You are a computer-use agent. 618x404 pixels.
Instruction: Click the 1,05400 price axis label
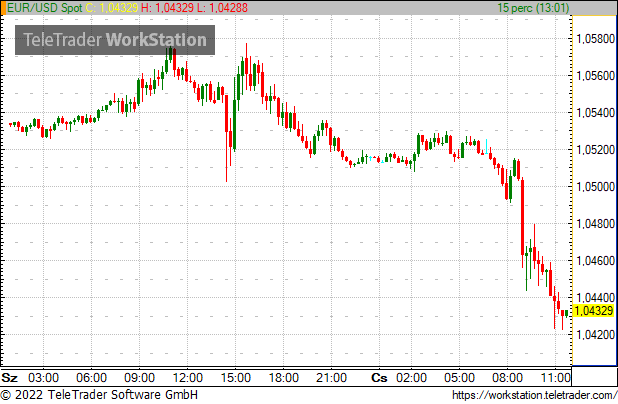click(x=596, y=113)
